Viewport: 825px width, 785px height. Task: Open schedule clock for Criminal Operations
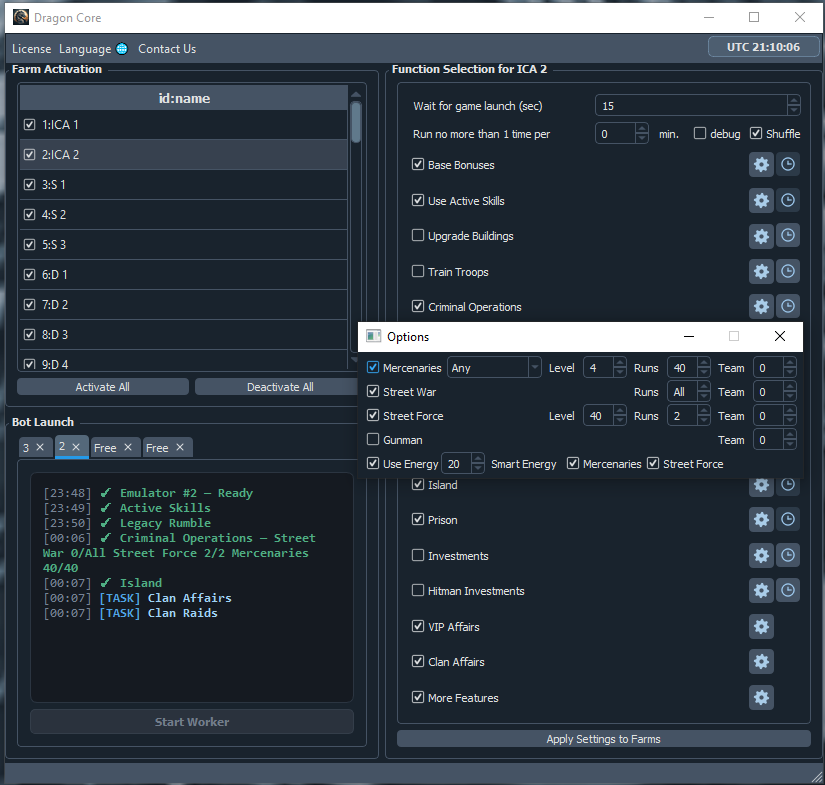click(788, 307)
